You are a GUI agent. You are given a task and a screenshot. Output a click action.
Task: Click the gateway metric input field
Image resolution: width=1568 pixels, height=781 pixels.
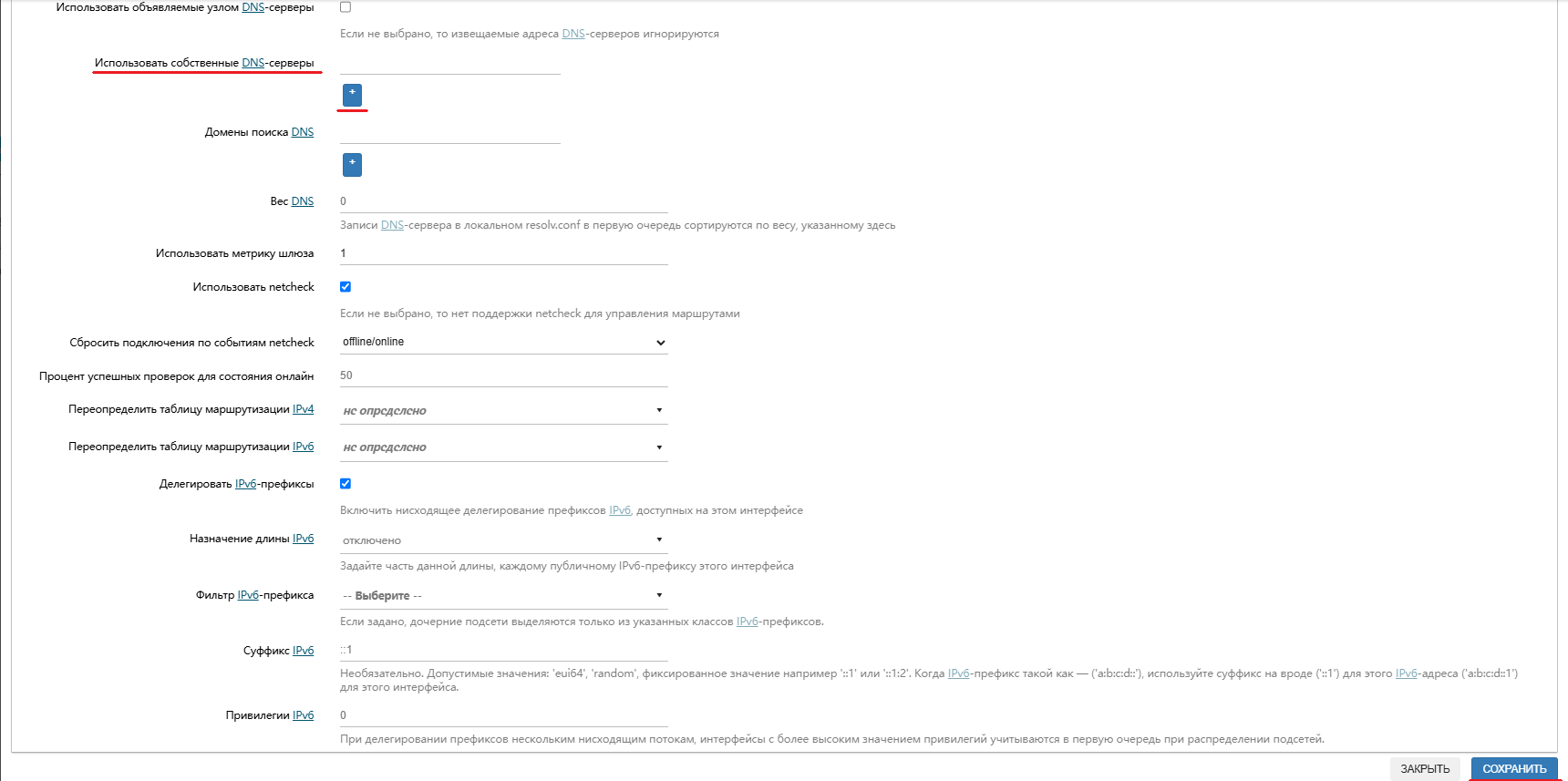(x=503, y=253)
